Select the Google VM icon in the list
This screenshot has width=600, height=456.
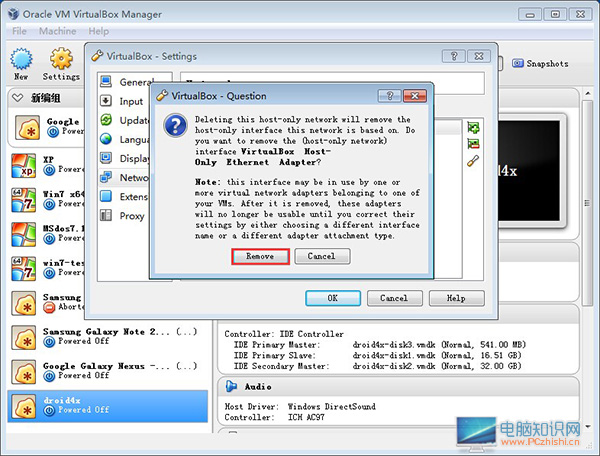[x=27, y=127]
